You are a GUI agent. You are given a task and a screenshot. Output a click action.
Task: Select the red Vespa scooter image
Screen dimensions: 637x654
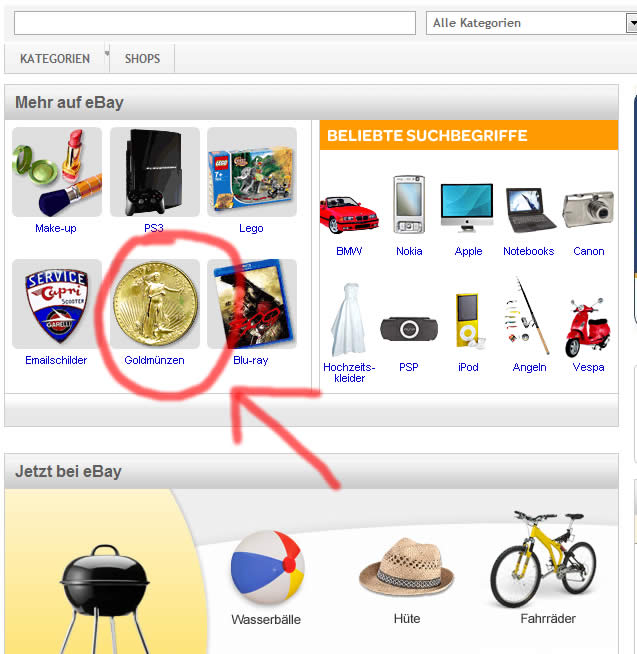[x=588, y=327]
